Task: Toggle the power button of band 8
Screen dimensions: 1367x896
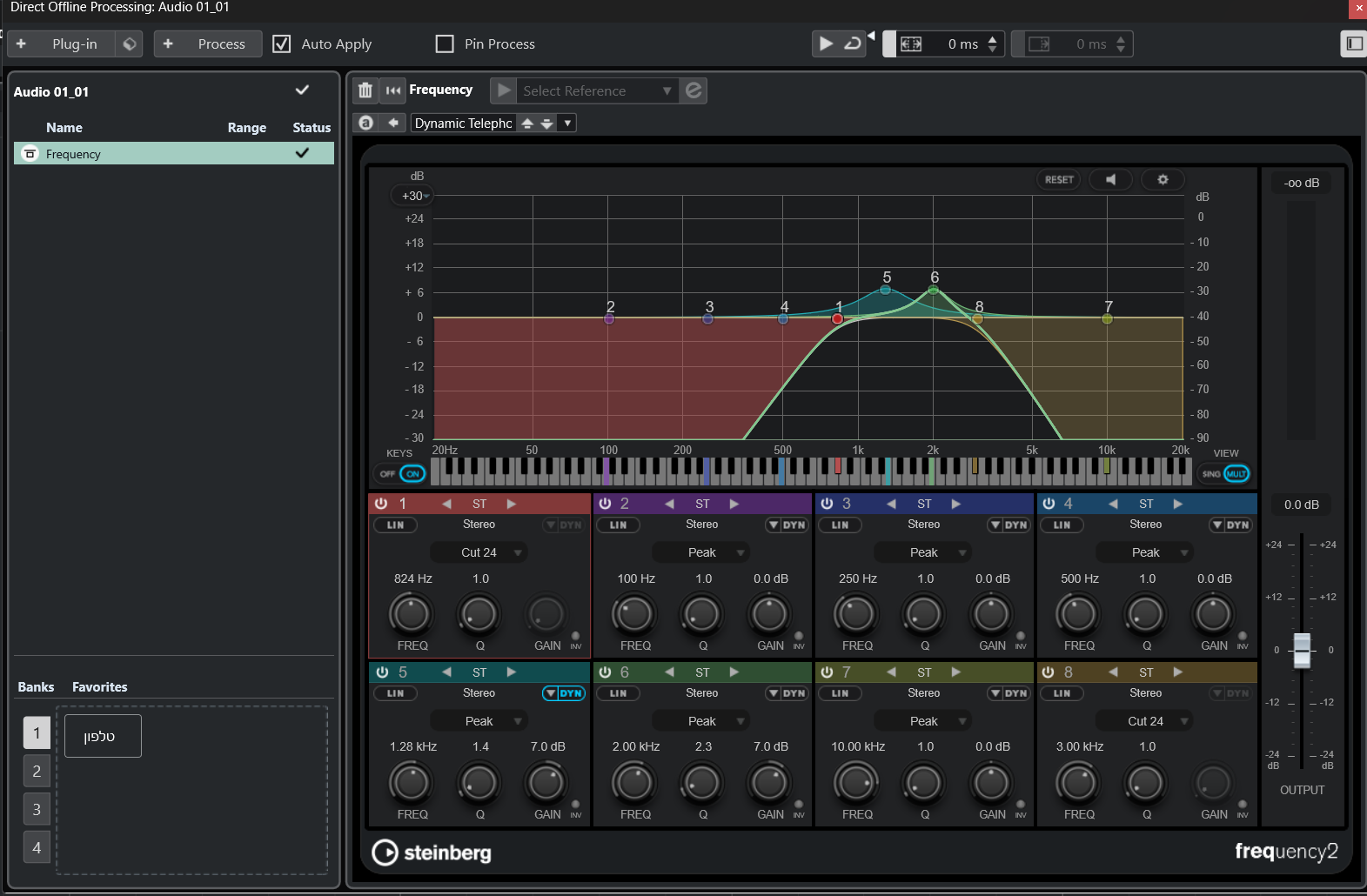Action: tap(1049, 672)
